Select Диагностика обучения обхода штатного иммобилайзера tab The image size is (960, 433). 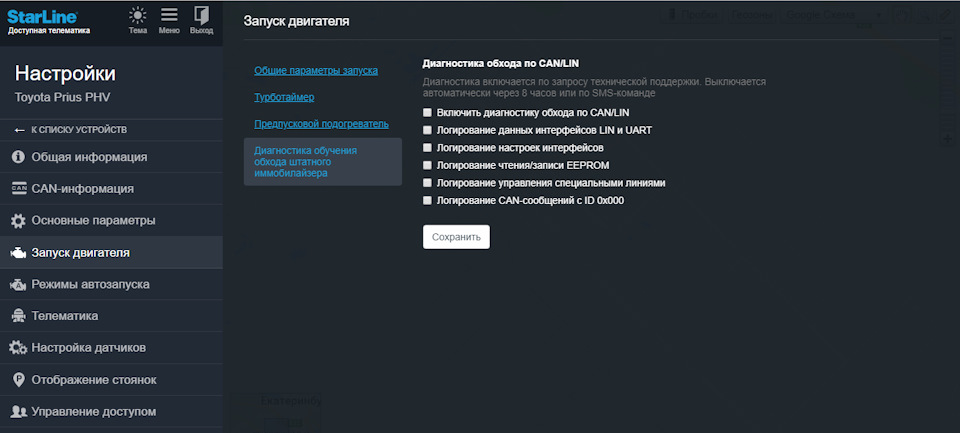tap(323, 162)
